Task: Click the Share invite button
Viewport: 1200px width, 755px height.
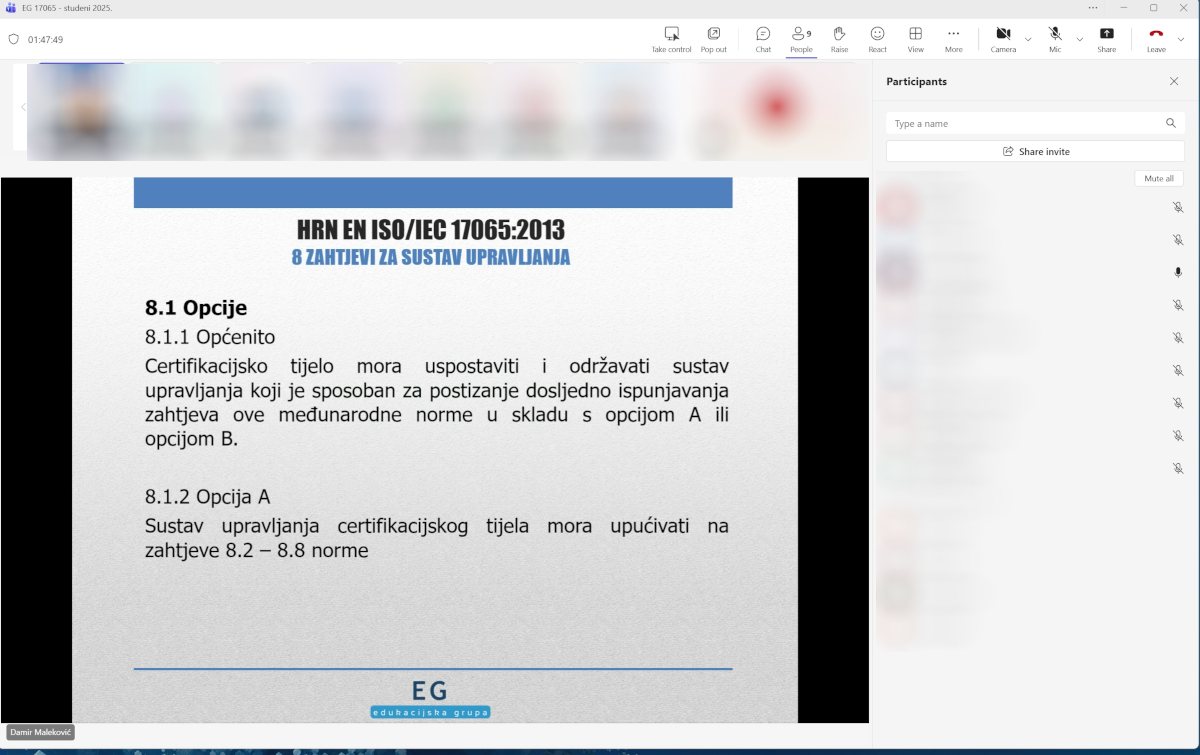Action: pyautogui.click(x=1035, y=151)
